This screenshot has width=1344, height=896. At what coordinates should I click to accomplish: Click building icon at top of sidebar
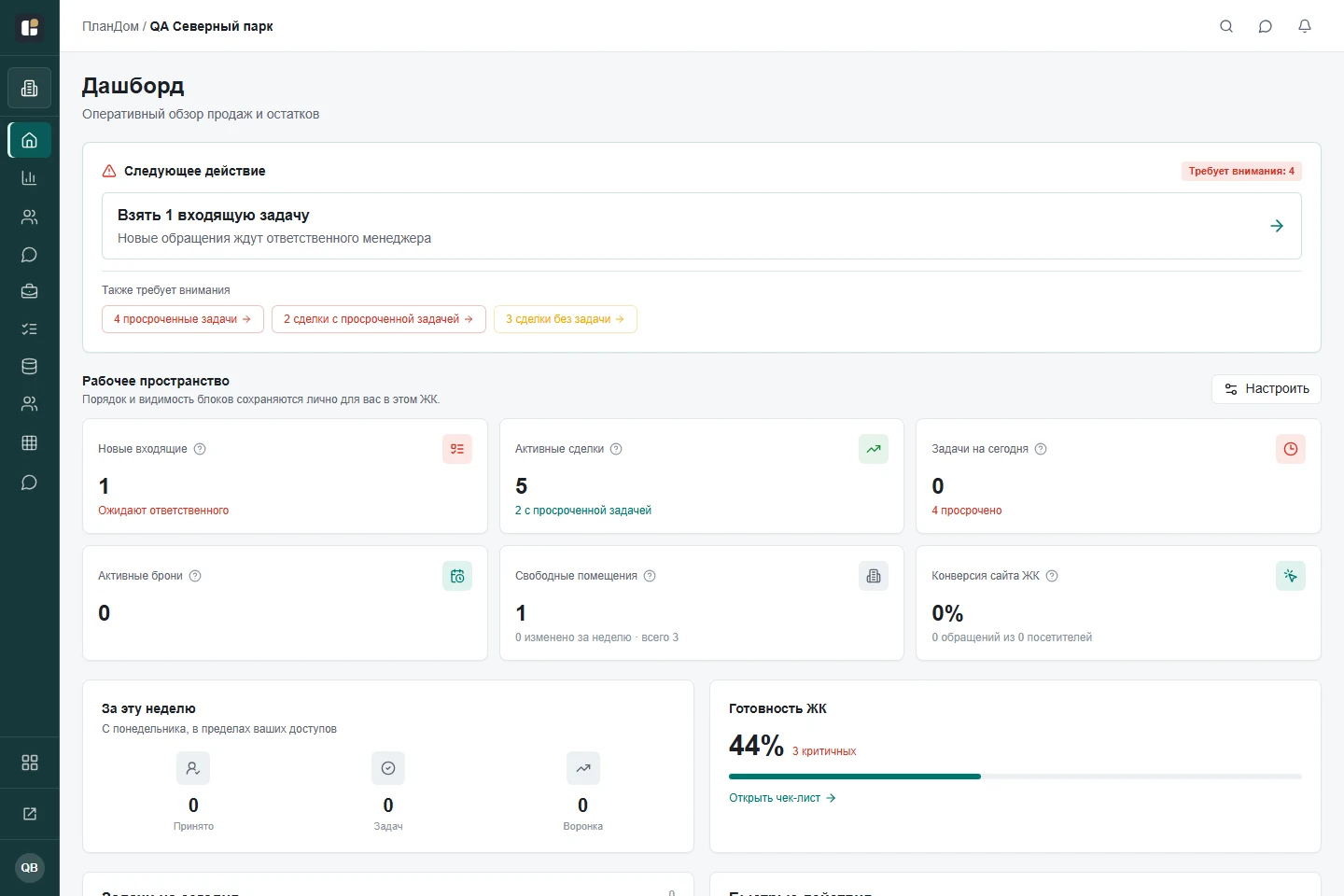coord(30,88)
